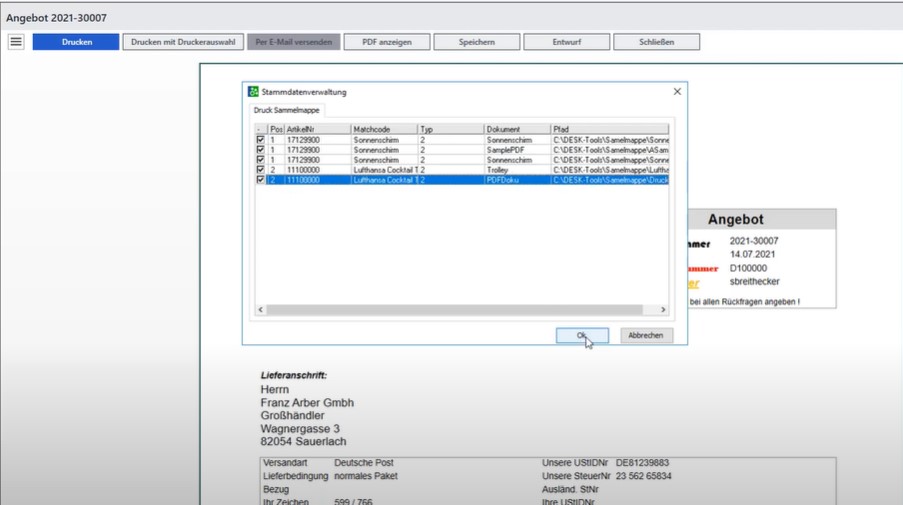Select the PDFDoku document cell
This screenshot has width=903, height=505.
[x=517, y=180]
